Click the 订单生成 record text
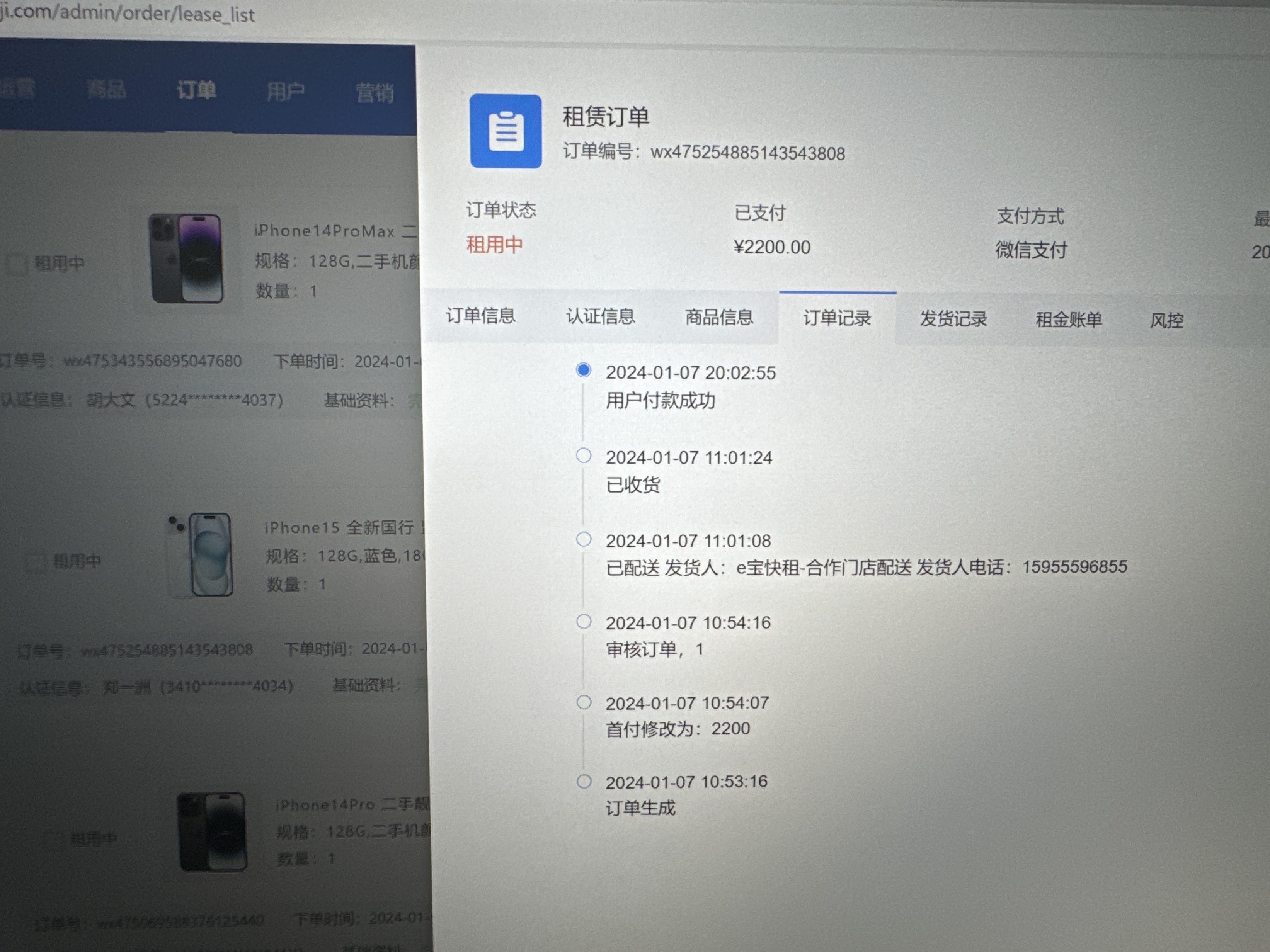Screen dimensions: 1270x952 [x=641, y=808]
